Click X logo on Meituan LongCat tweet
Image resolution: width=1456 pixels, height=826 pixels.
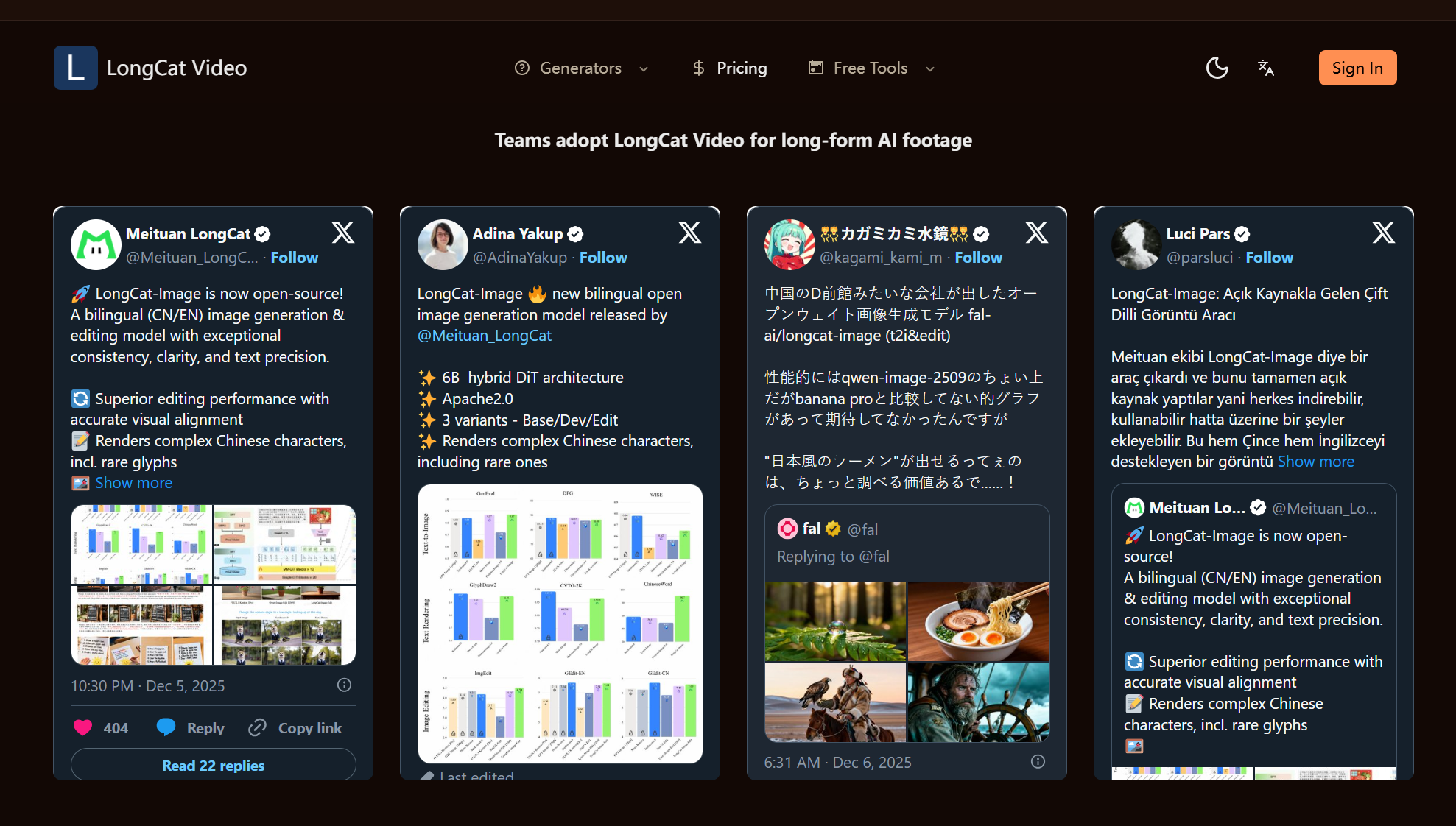click(x=342, y=233)
